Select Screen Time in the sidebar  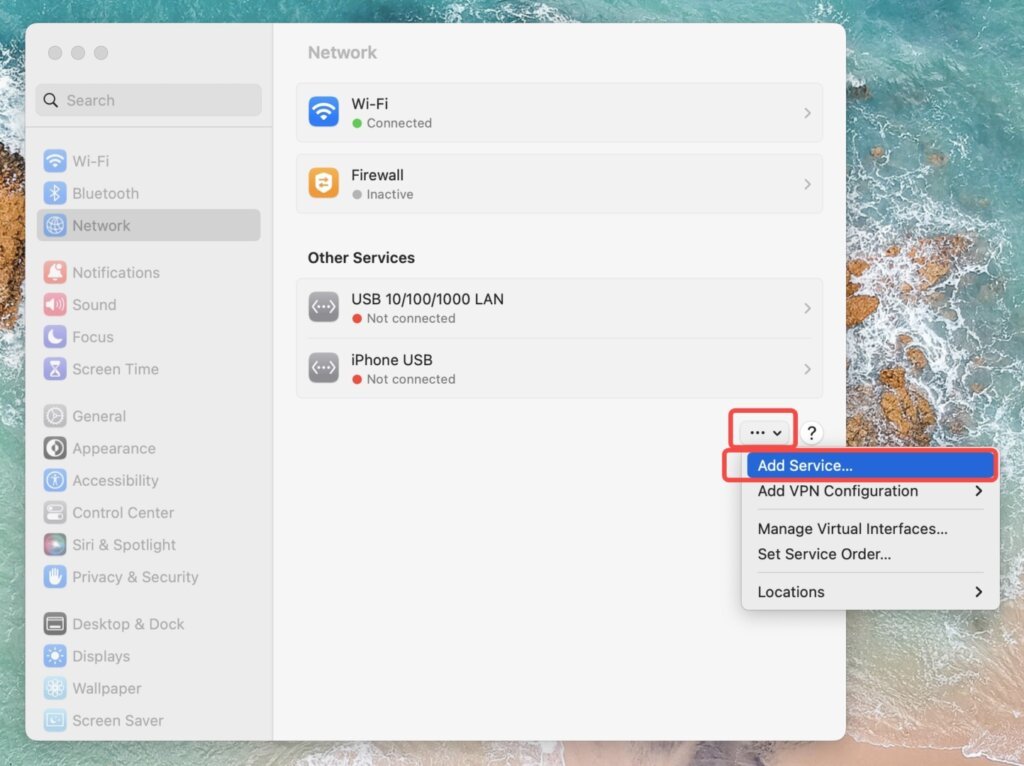[54, 369]
